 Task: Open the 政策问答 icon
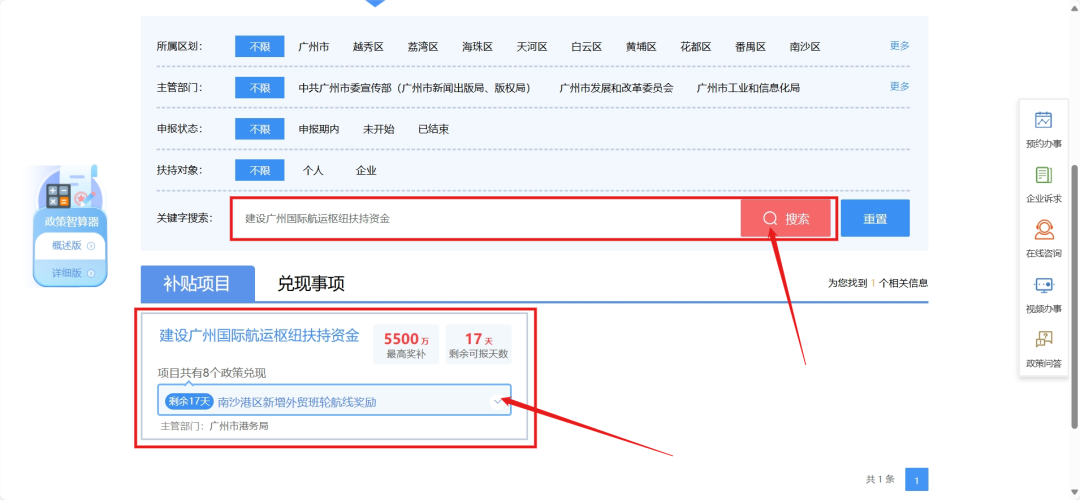click(1043, 338)
